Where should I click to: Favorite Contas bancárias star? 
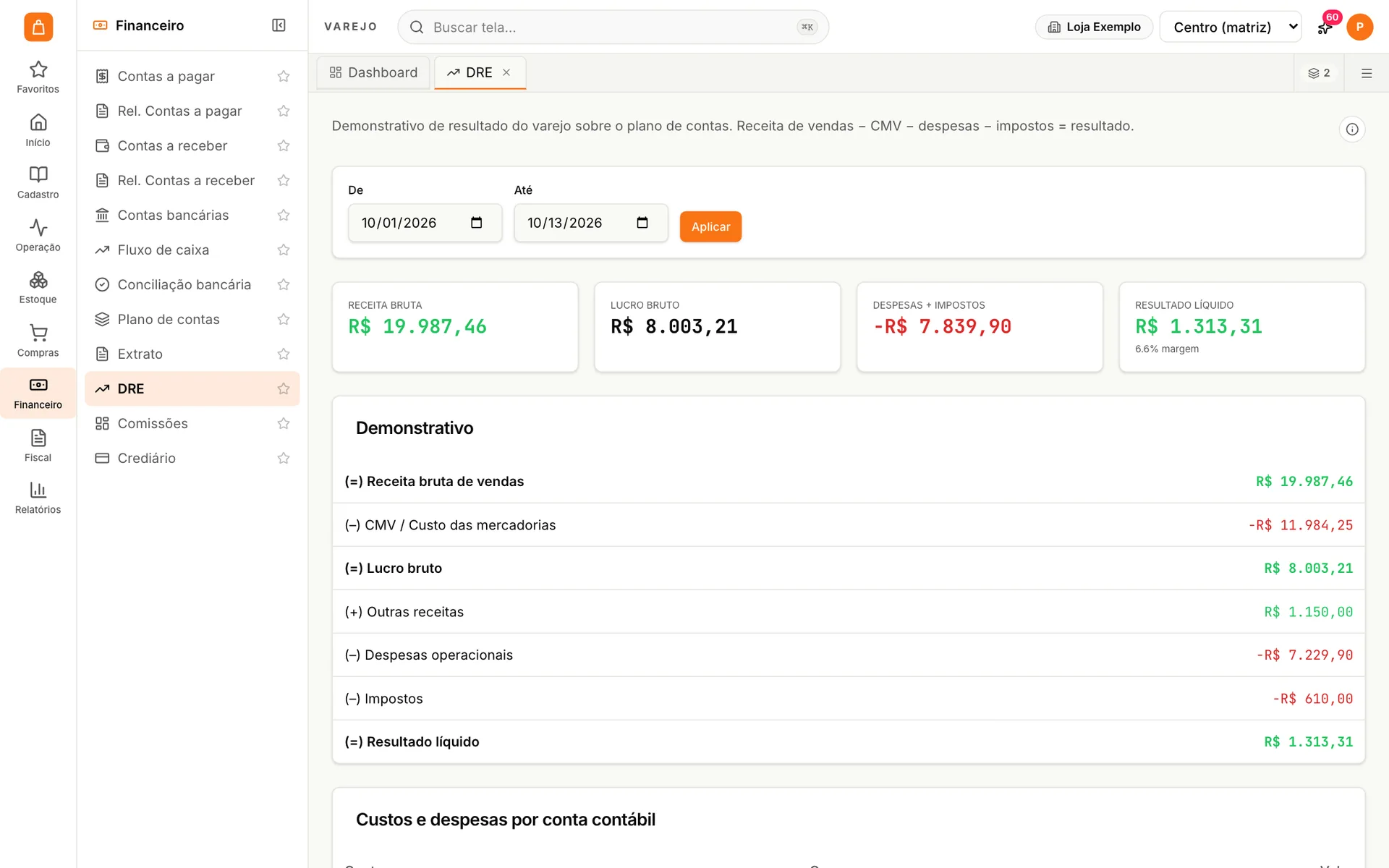coord(284,215)
